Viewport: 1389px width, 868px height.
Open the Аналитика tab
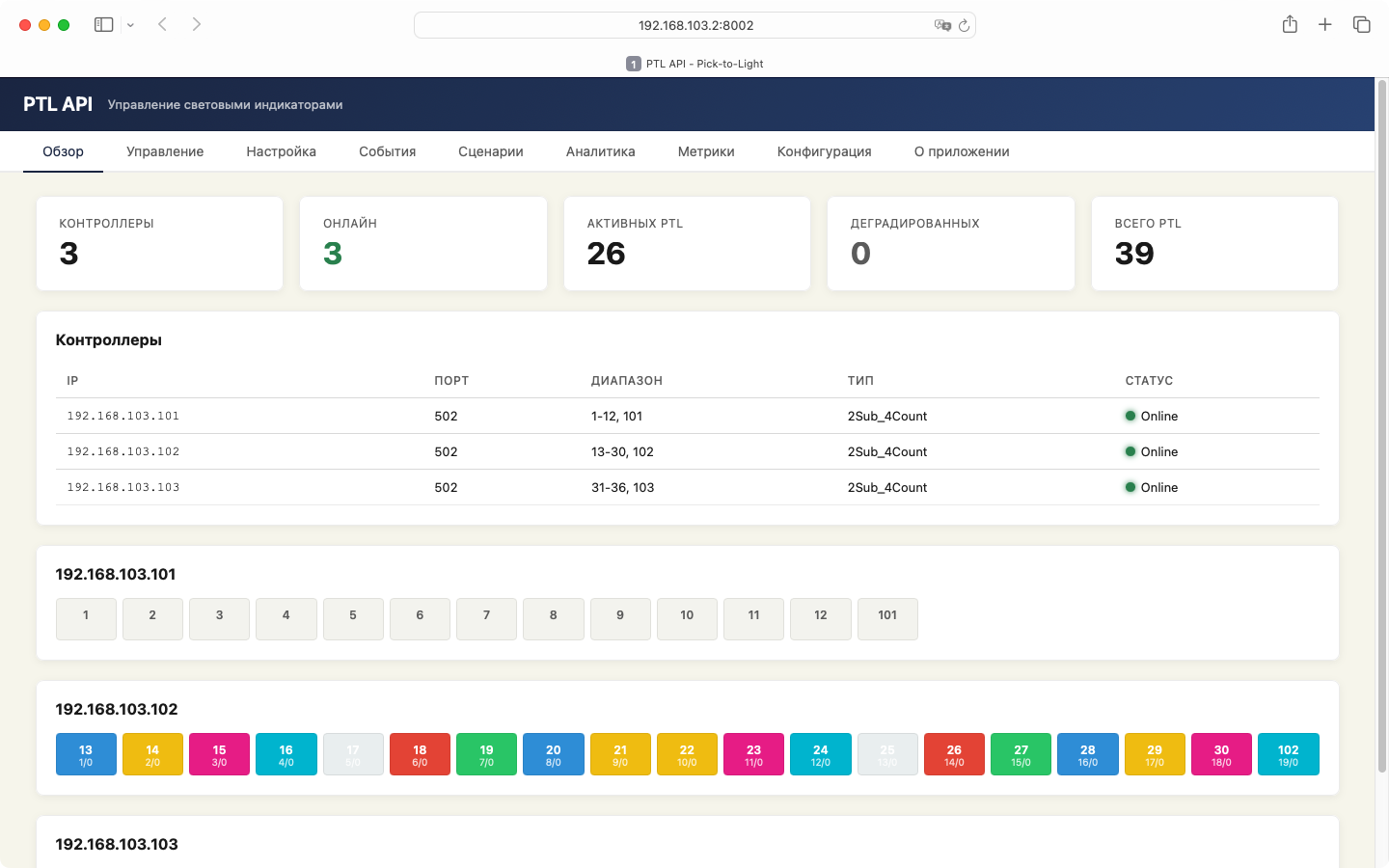(x=600, y=151)
